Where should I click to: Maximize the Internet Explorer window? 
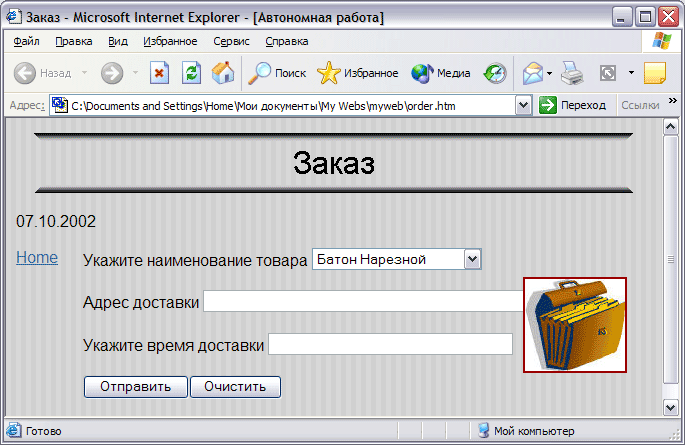645,17
